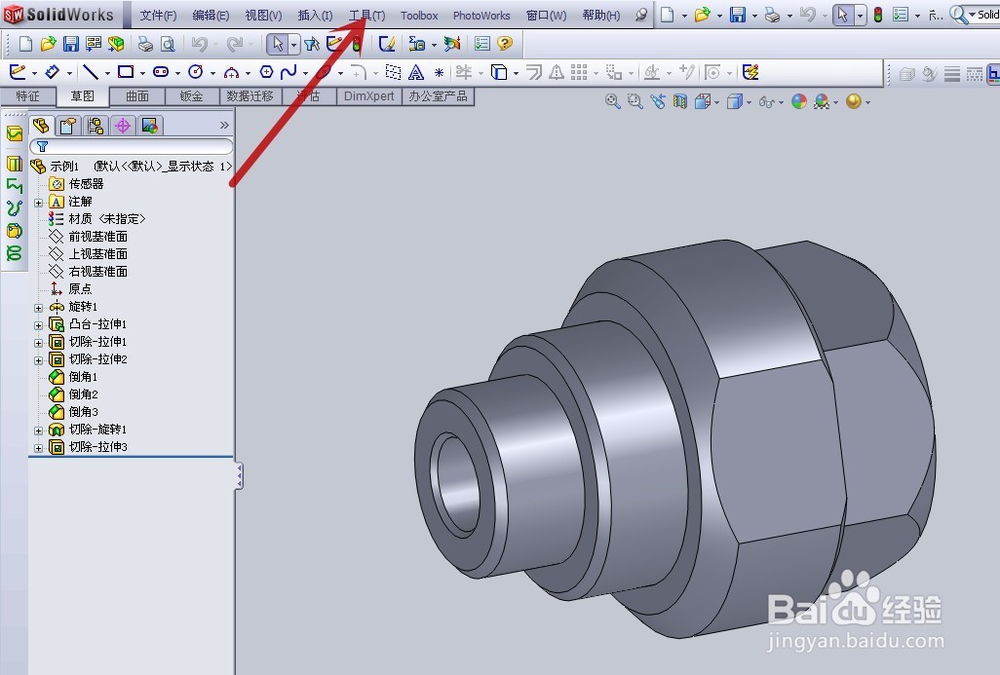The image size is (1000, 675).
Task: Select the Line sketch tool
Action: (91, 72)
